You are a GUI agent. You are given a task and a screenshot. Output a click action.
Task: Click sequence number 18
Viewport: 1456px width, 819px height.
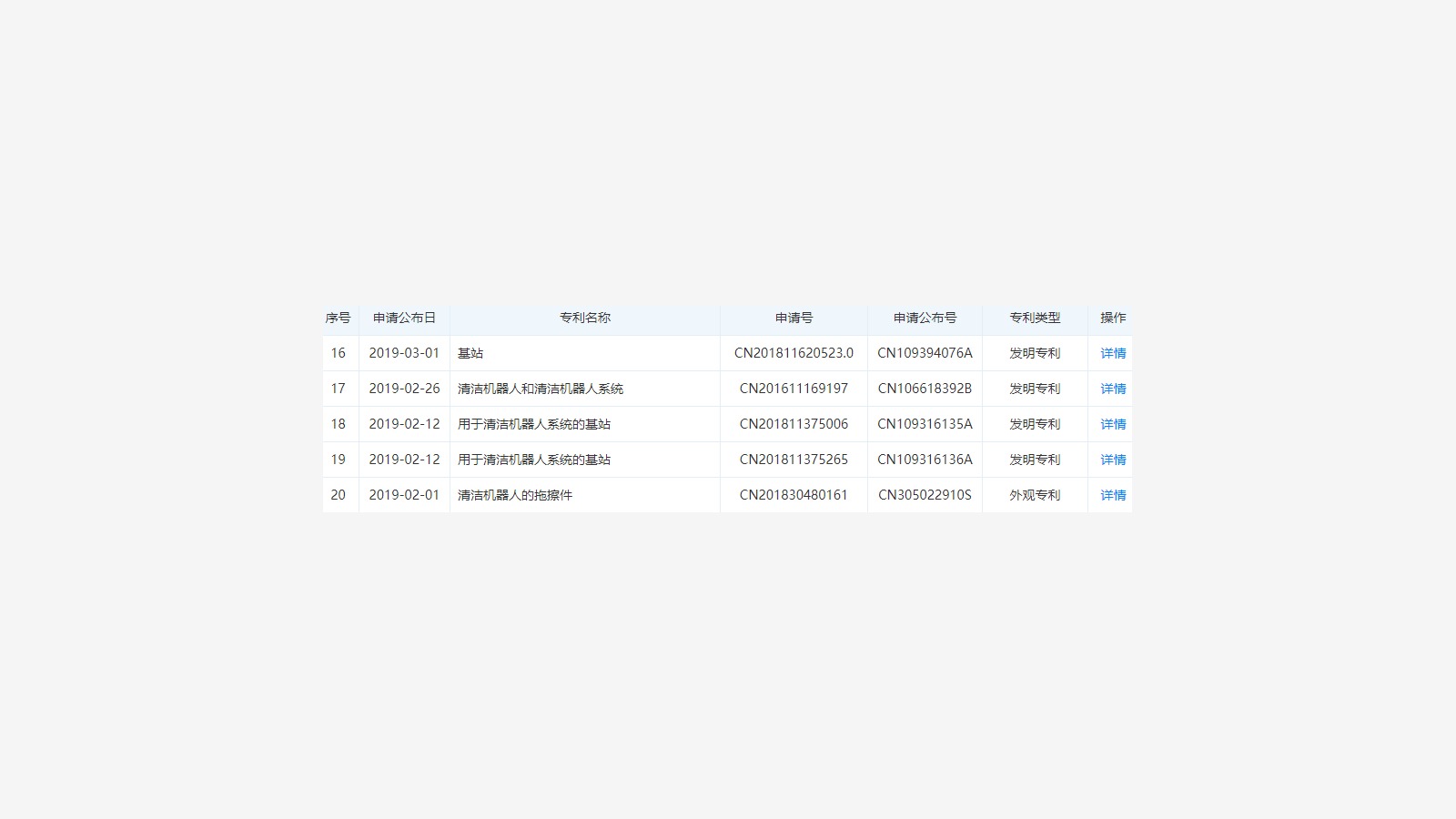tap(338, 424)
